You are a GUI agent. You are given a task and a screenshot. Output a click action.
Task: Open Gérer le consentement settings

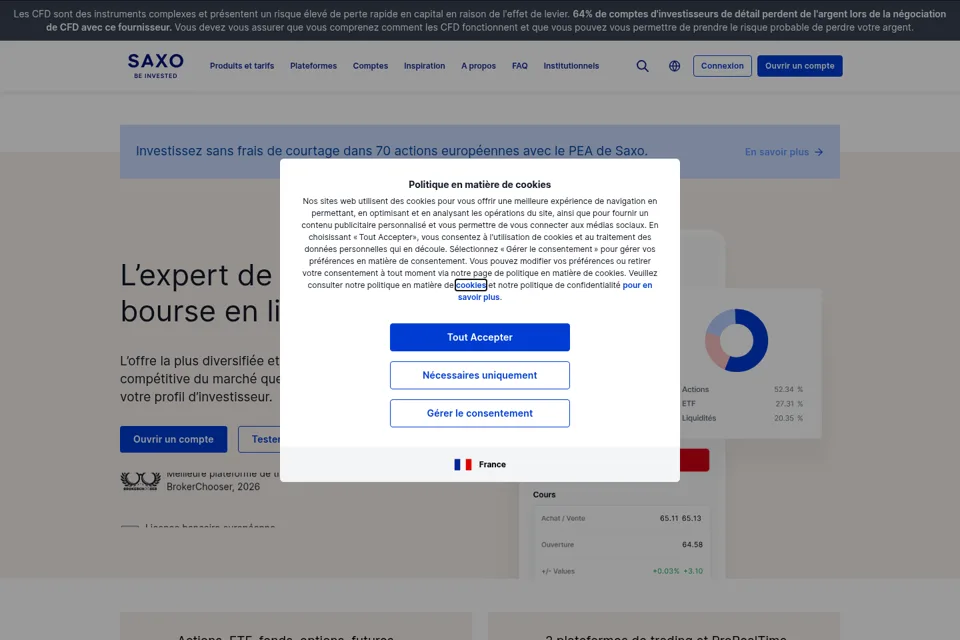point(479,413)
